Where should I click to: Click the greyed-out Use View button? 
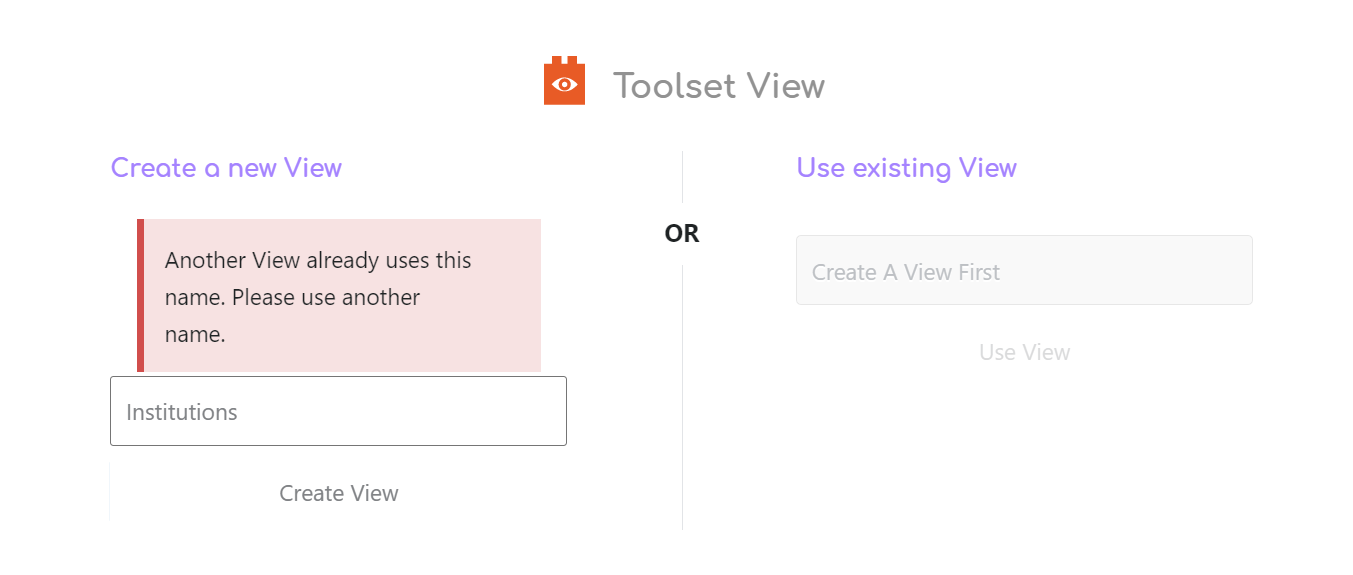tap(1024, 352)
